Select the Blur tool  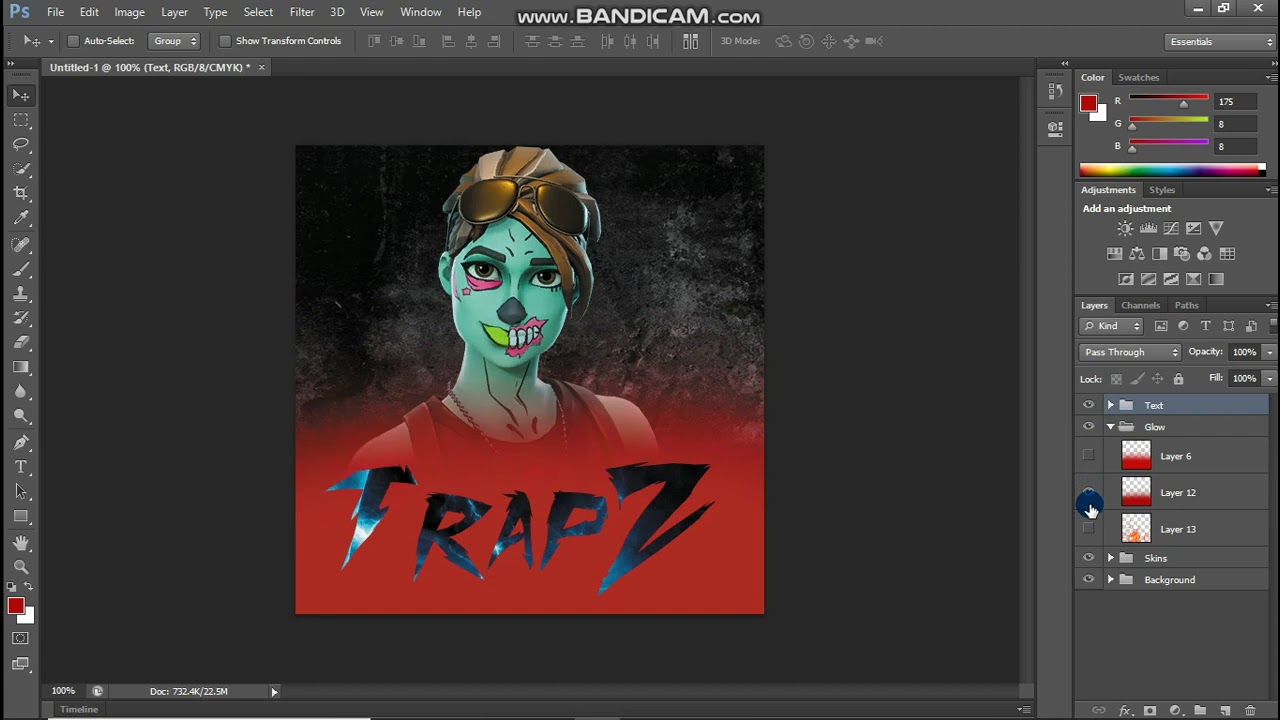click(21, 391)
